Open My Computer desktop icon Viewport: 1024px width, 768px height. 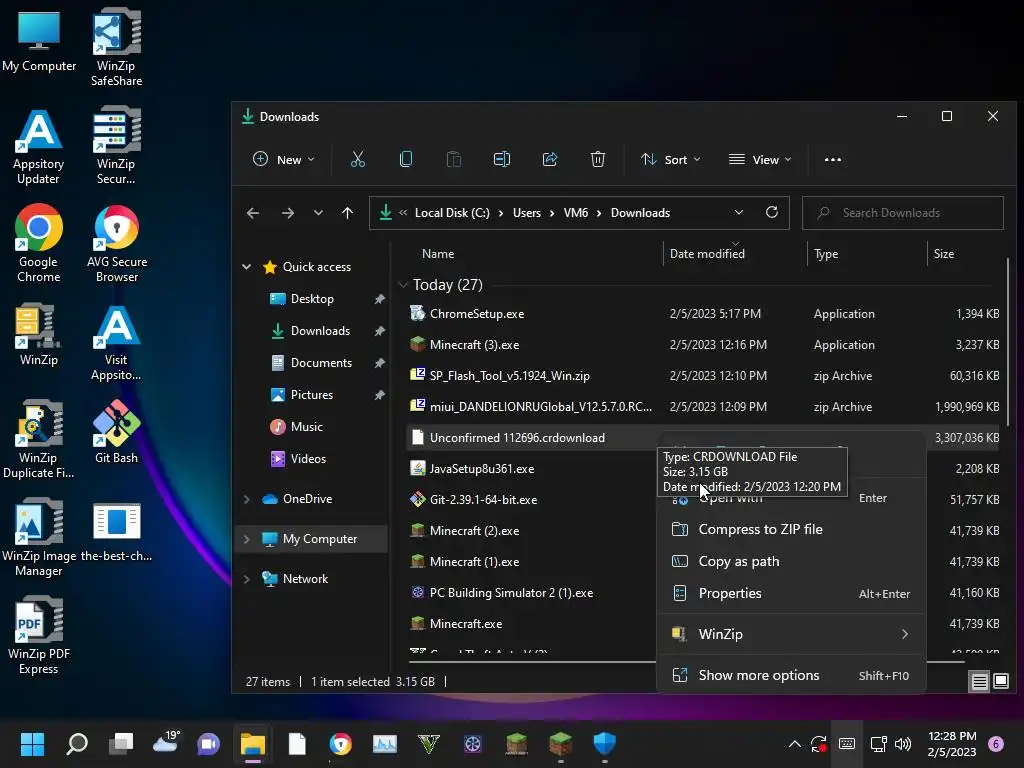tap(39, 40)
